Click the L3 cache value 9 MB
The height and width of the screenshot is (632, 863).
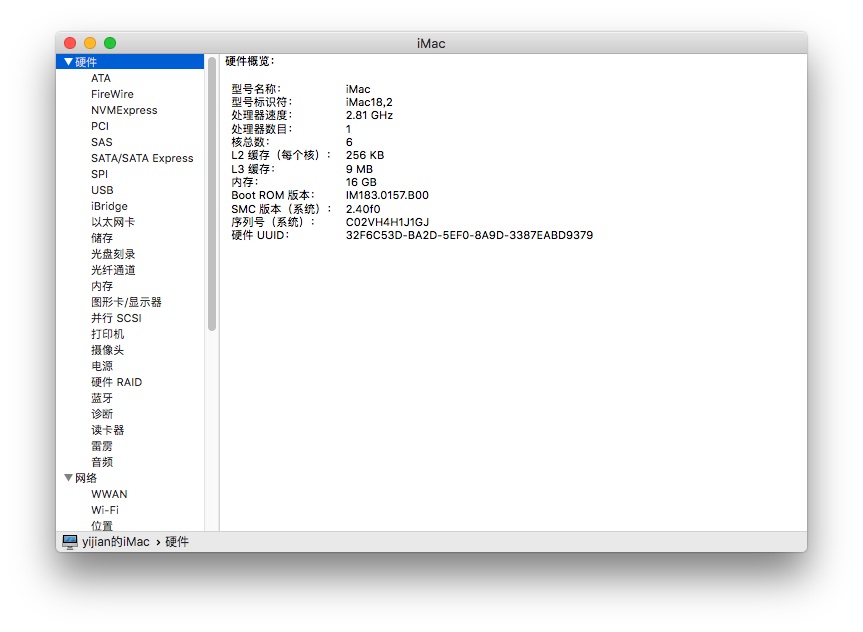pyautogui.click(x=359, y=168)
